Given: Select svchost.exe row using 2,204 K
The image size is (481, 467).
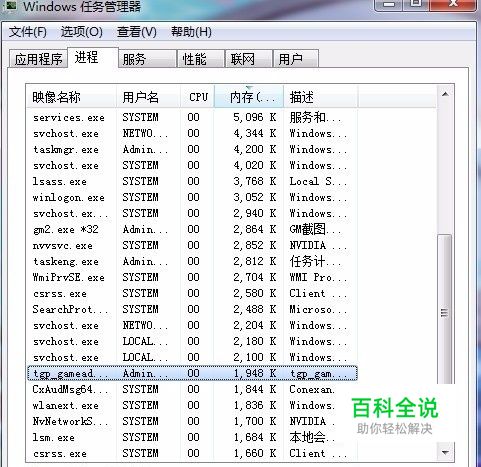Looking at the screenshot, I should tap(192, 325).
